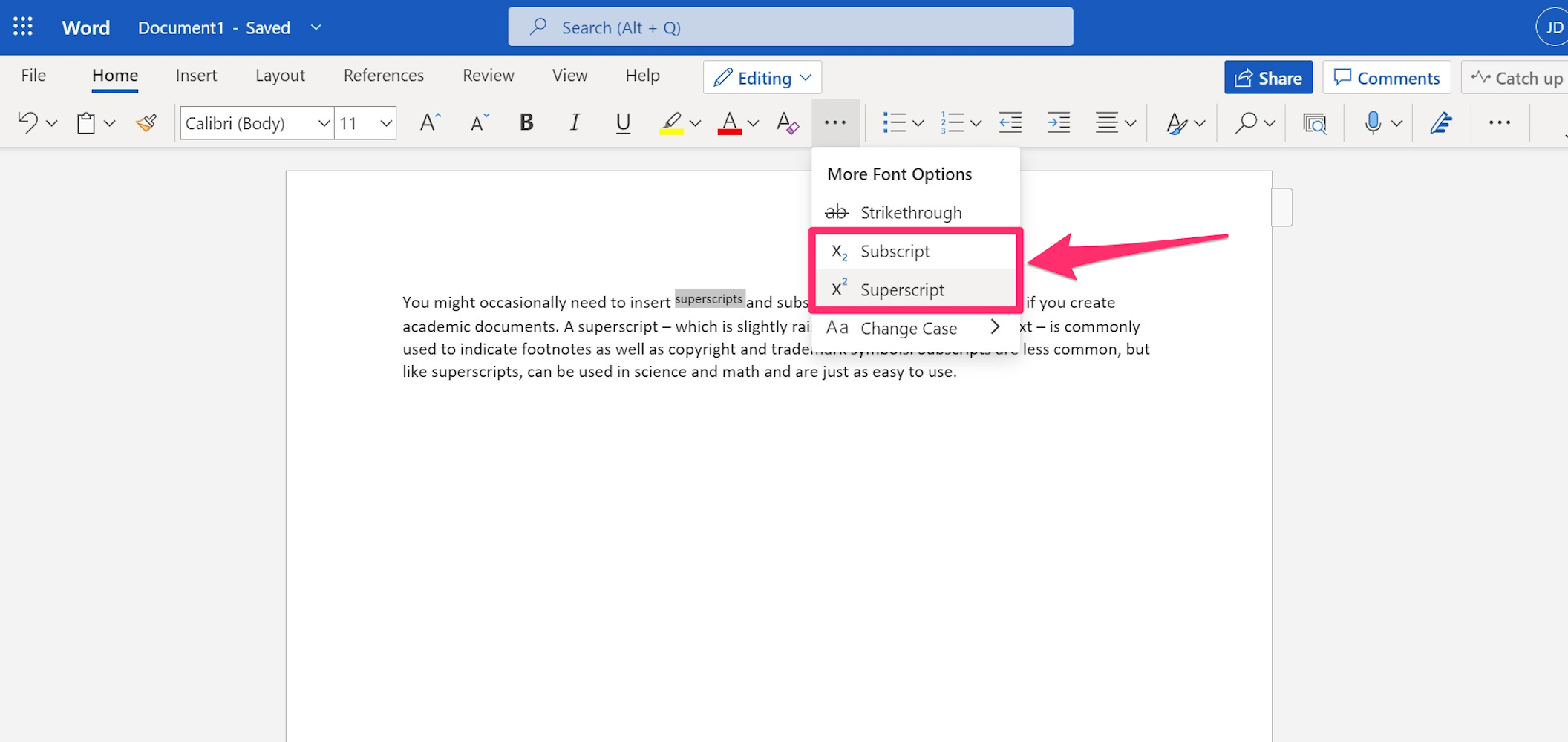Grow the font size
The image size is (1568, 742).
coord(429,121)
